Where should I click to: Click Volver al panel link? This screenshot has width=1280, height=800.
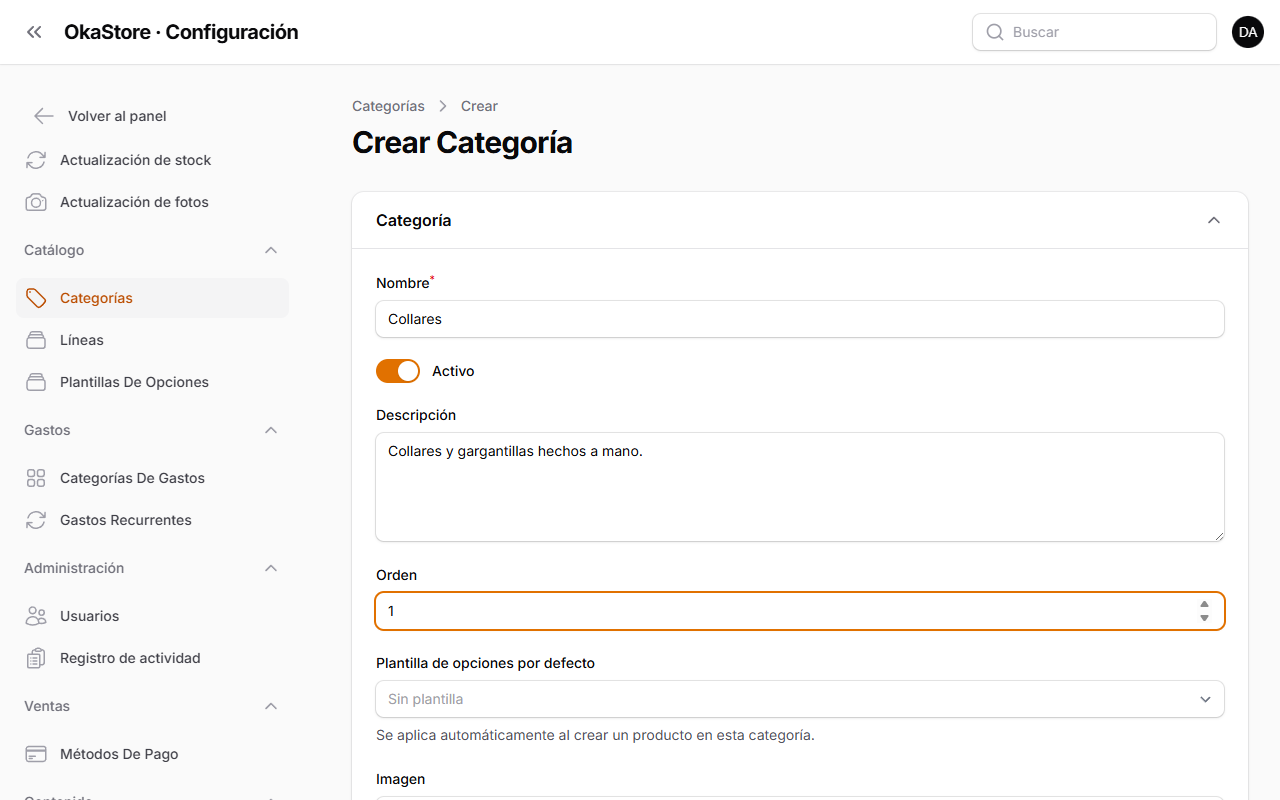pyautogui.click(x=117, y=116)
